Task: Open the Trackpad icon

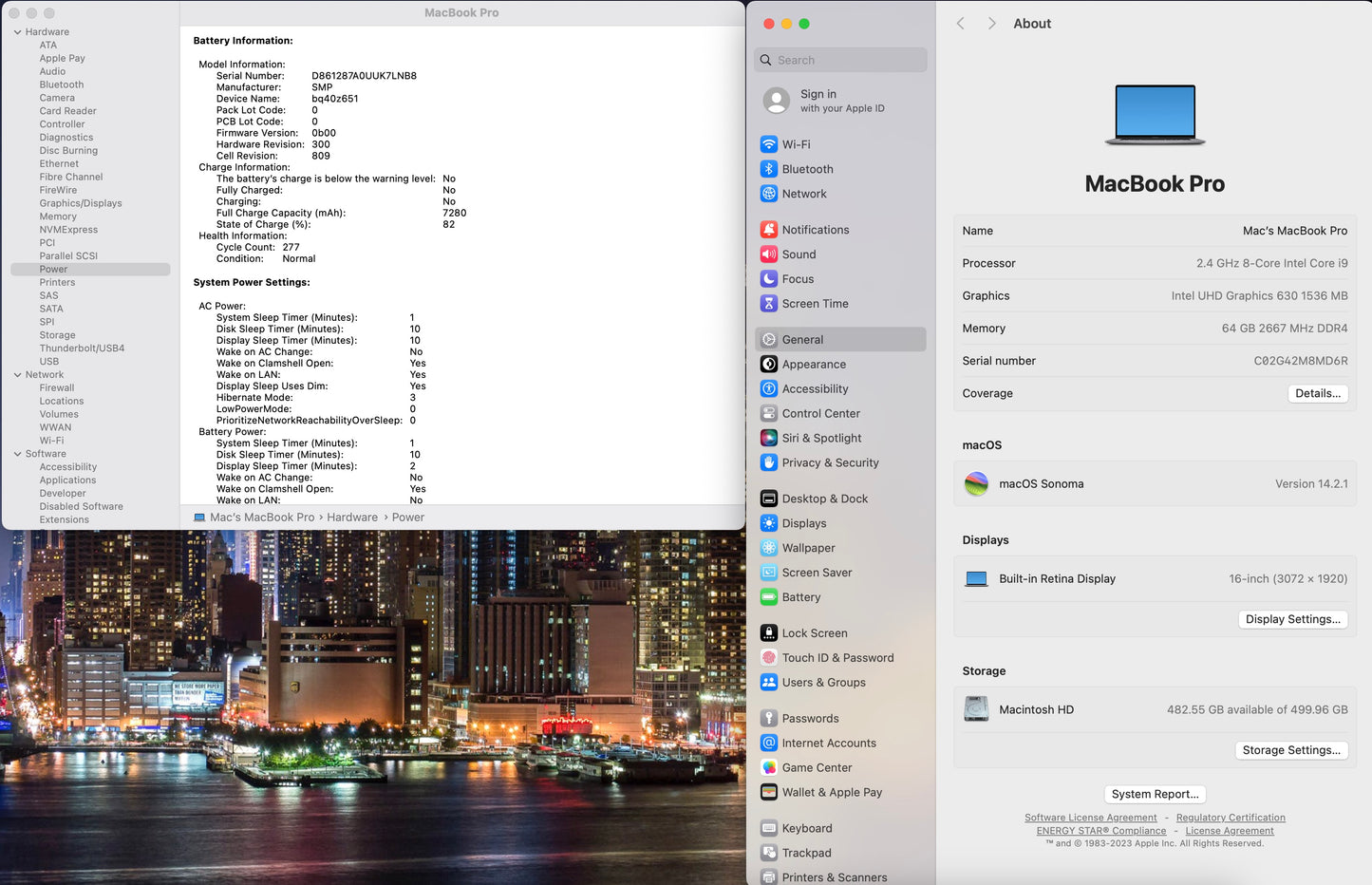Action: 769,855
